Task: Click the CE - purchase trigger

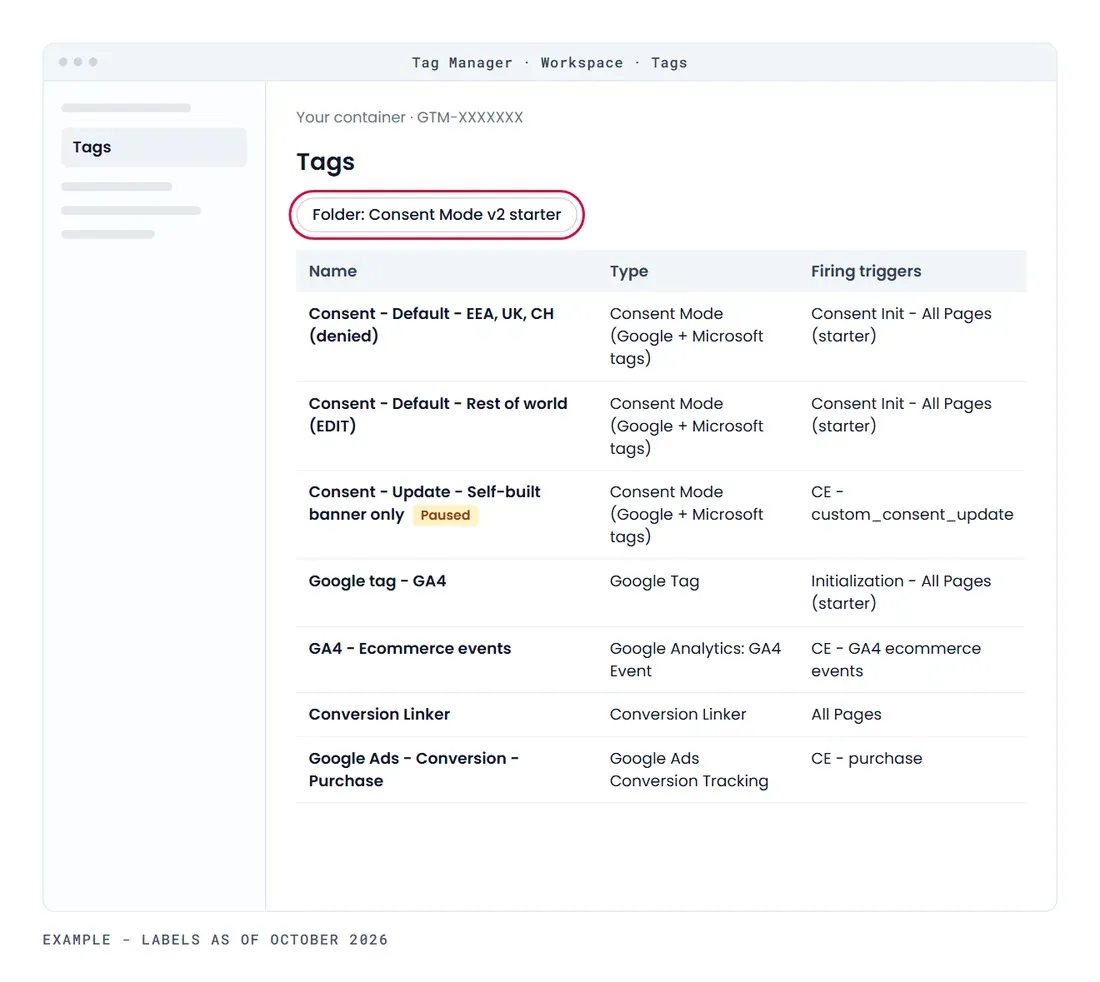Action: click(866, 758)
